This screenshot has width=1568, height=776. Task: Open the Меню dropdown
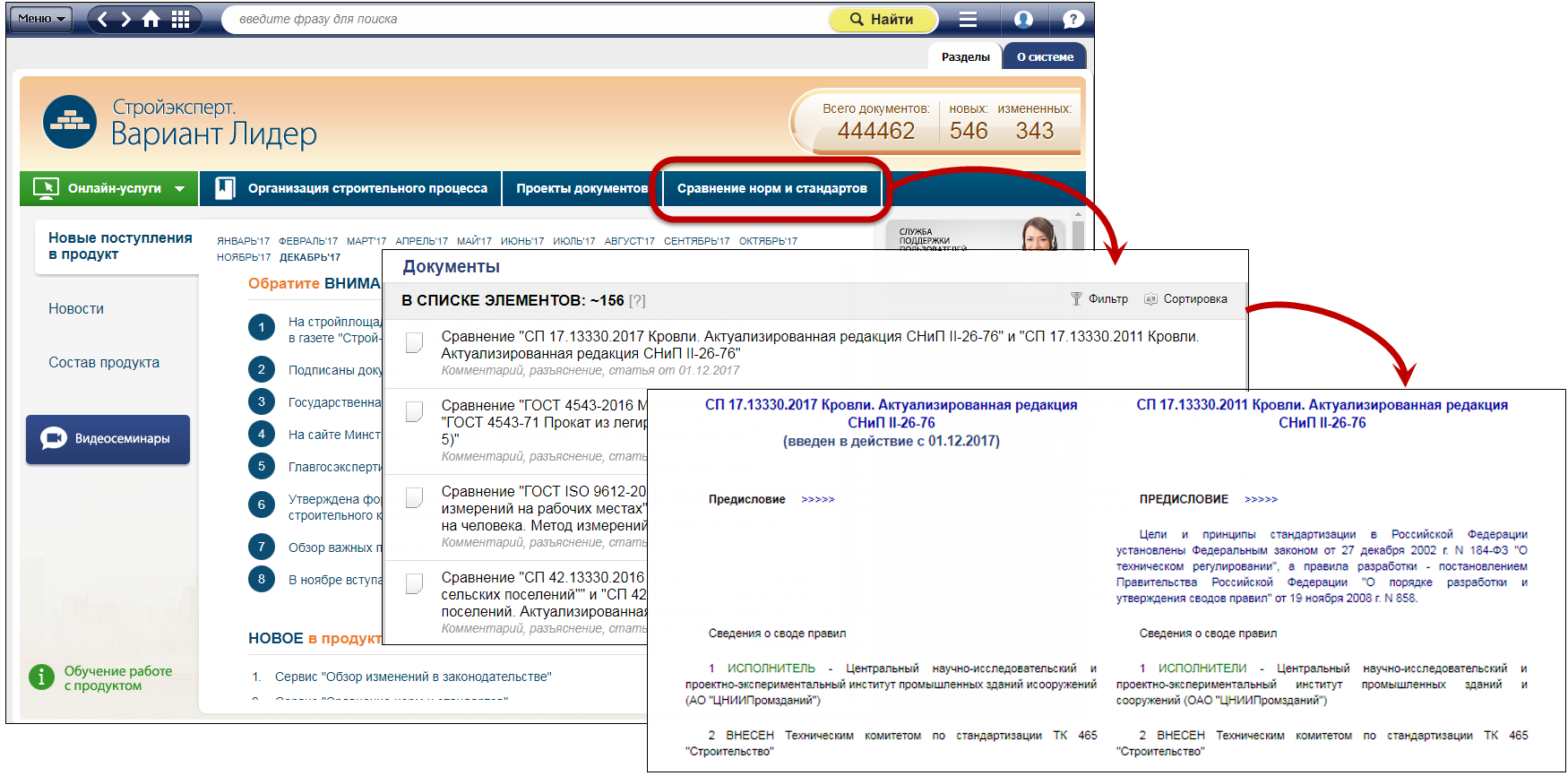[40, 19]
